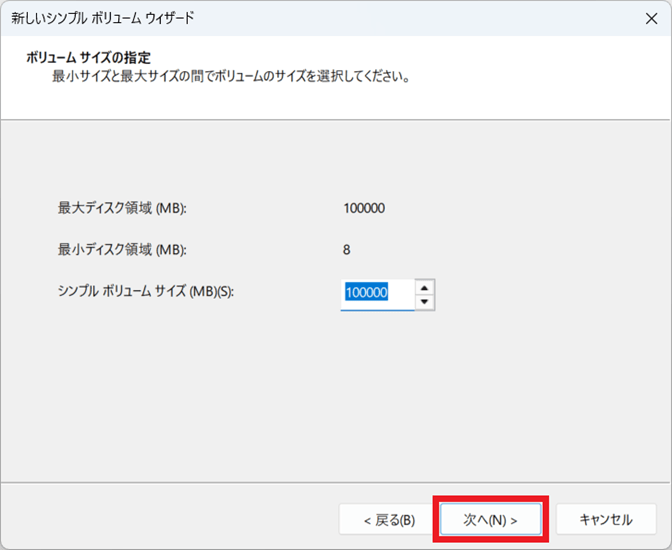Click the minimum disk space value 8
Image resolution: width=672 pixels, height=550 pixels.
tap(346, 250)
